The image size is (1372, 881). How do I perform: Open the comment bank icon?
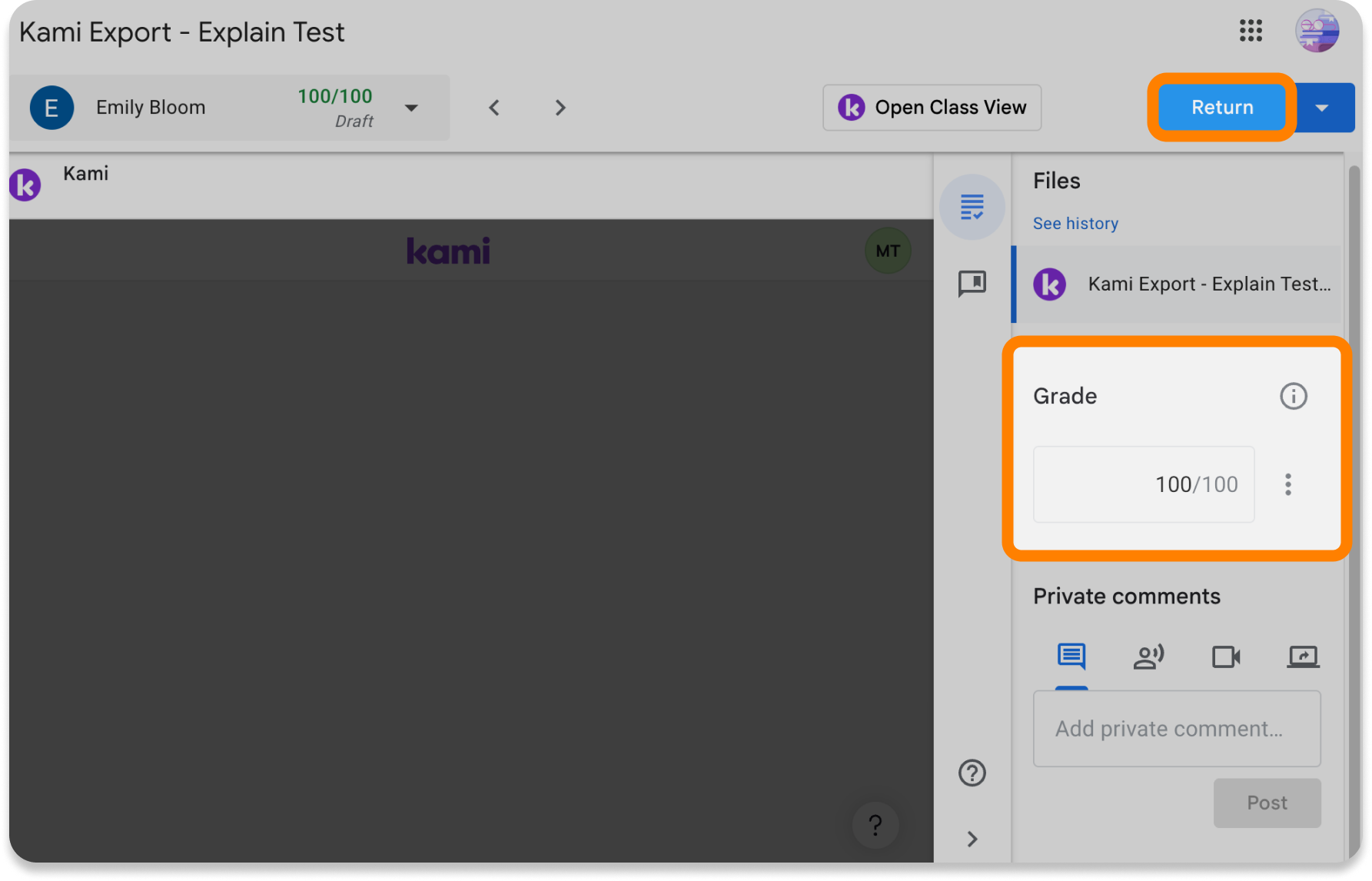tap(972, 283)
